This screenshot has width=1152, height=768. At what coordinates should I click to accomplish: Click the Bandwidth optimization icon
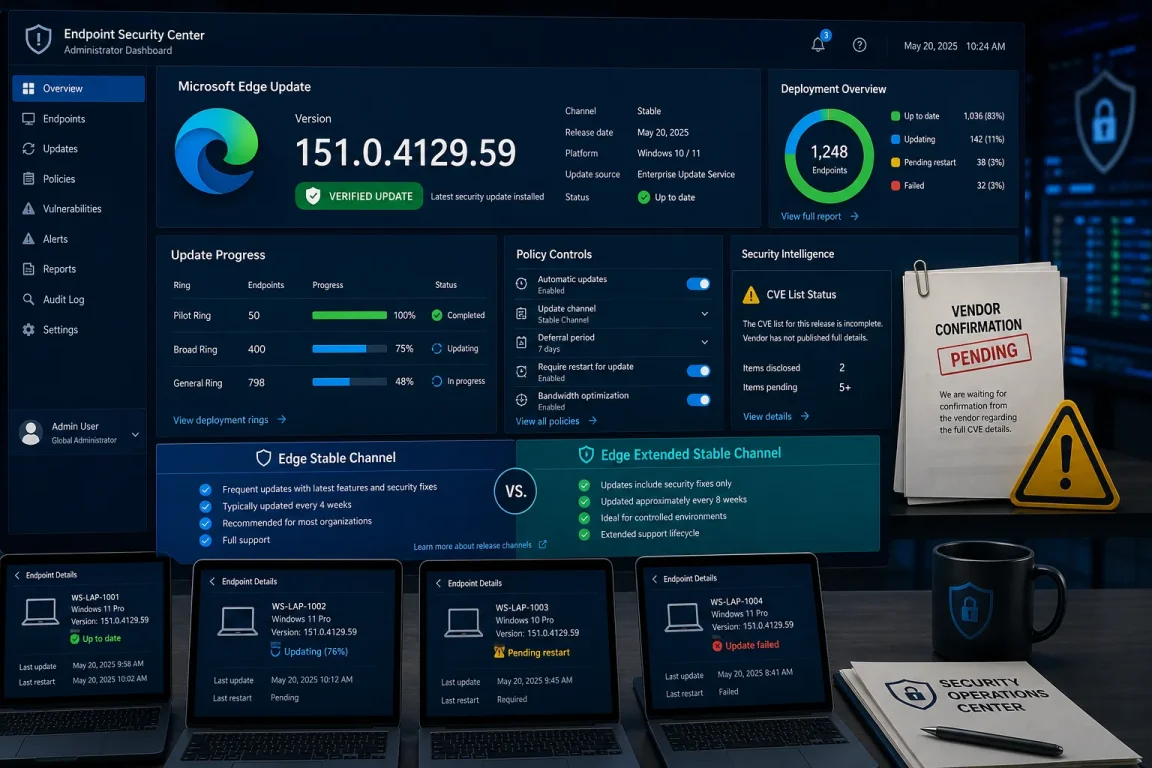pyautogui.click(x=522, y=400)
